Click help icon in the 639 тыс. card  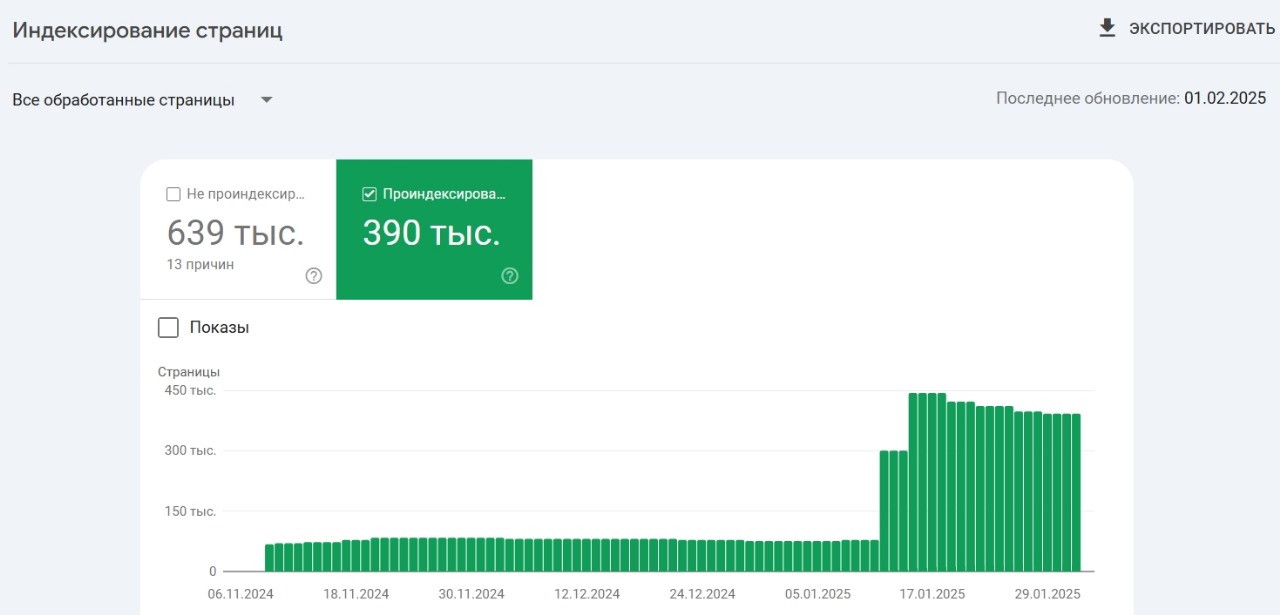314,276
